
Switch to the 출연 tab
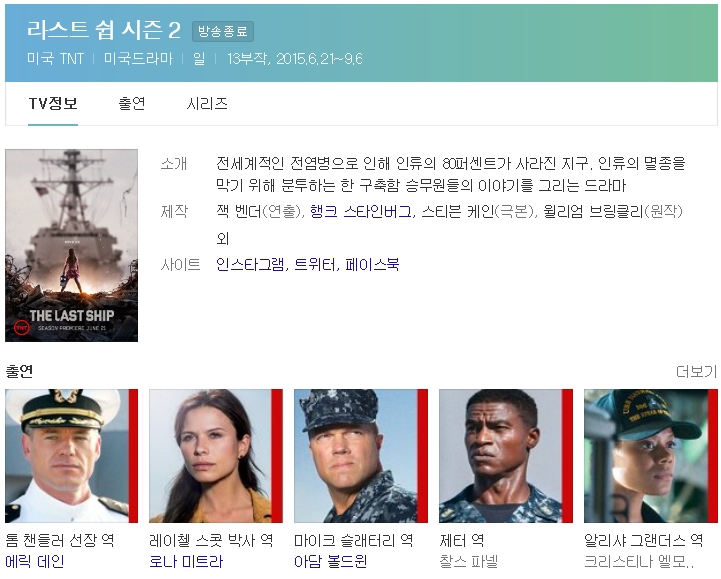point(132,103)
